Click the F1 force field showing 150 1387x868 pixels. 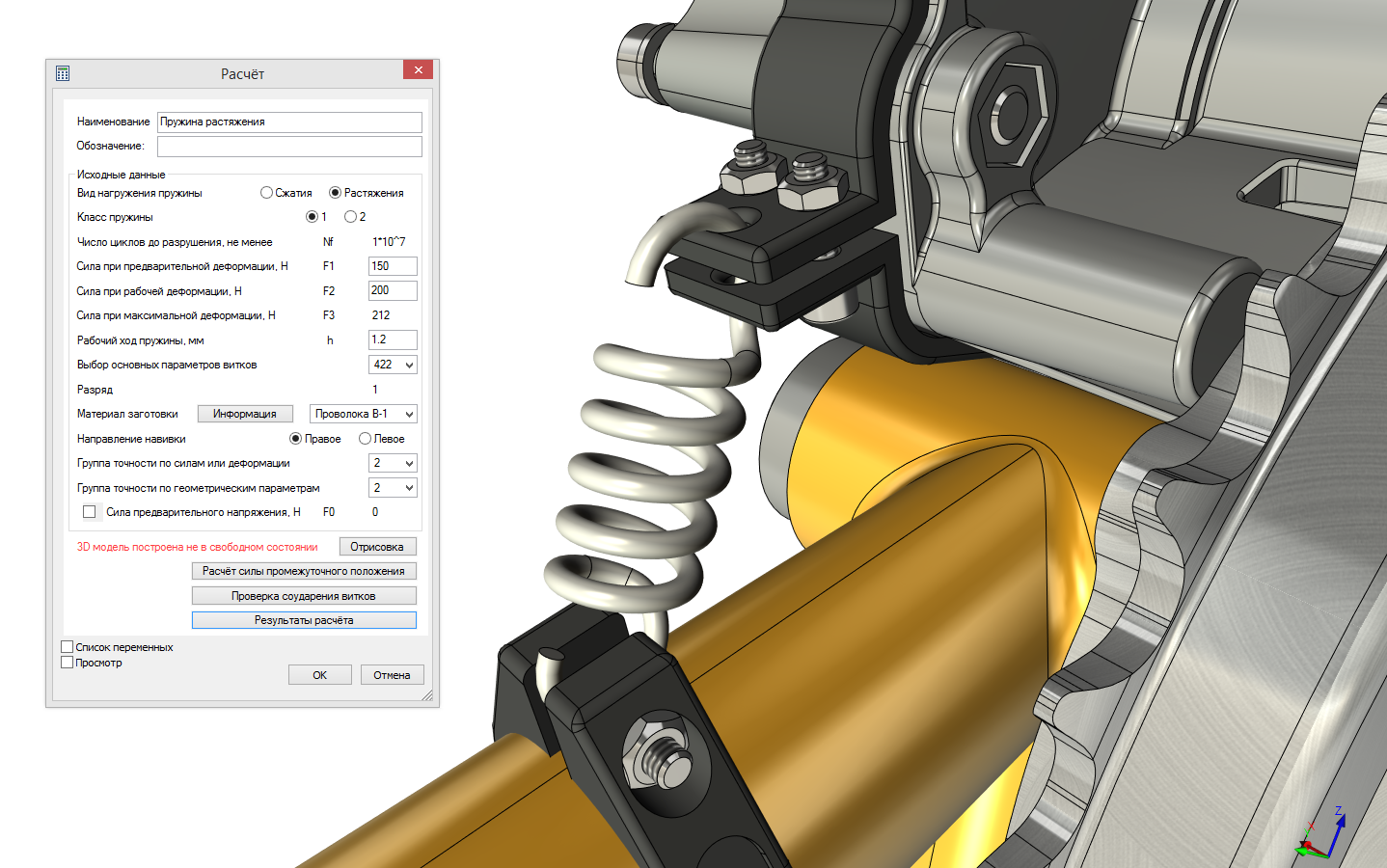393,266
